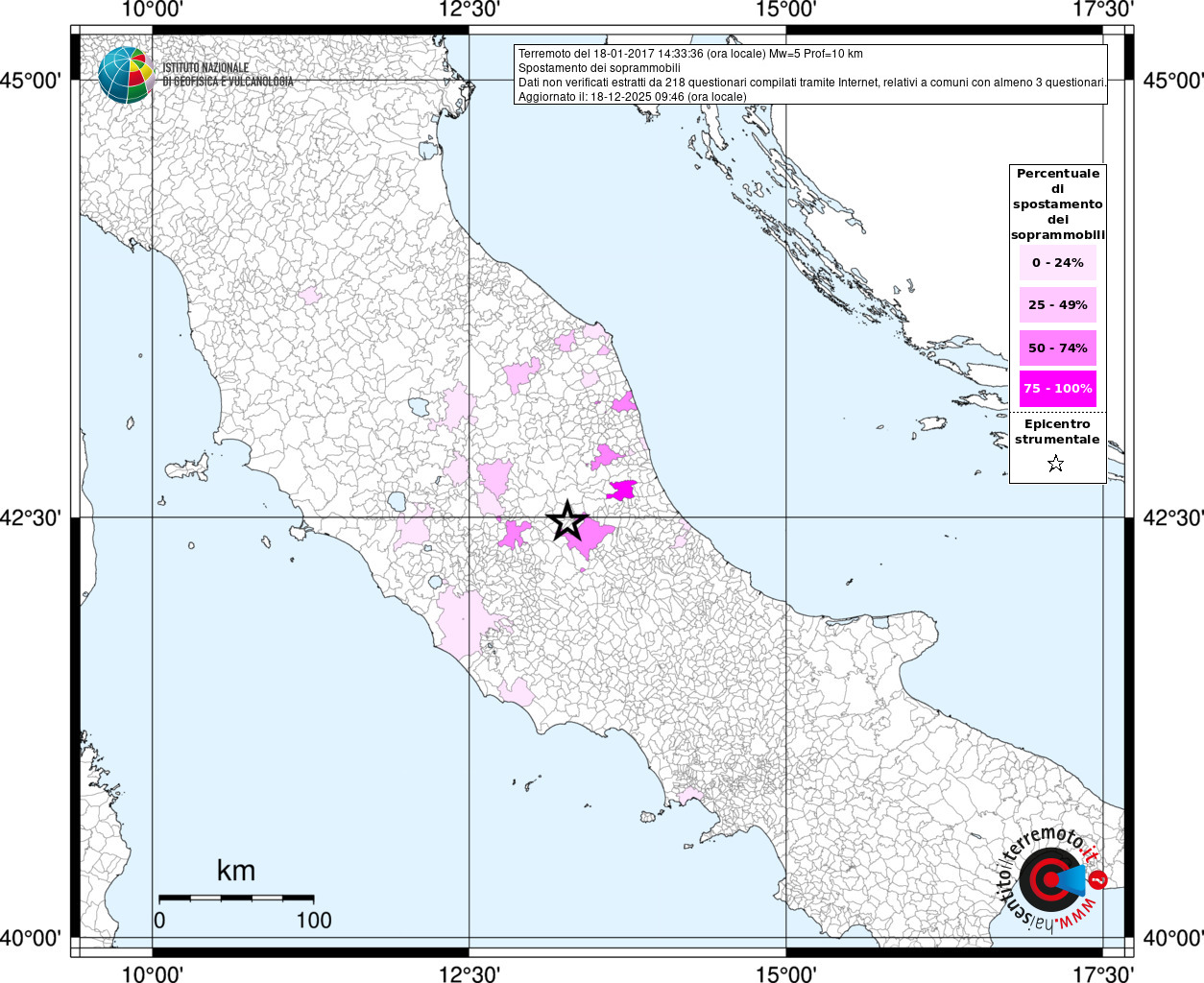Click the km scale bar
Screen dimensions: 1204x983
pyautogui.click(x=235, y=898)
